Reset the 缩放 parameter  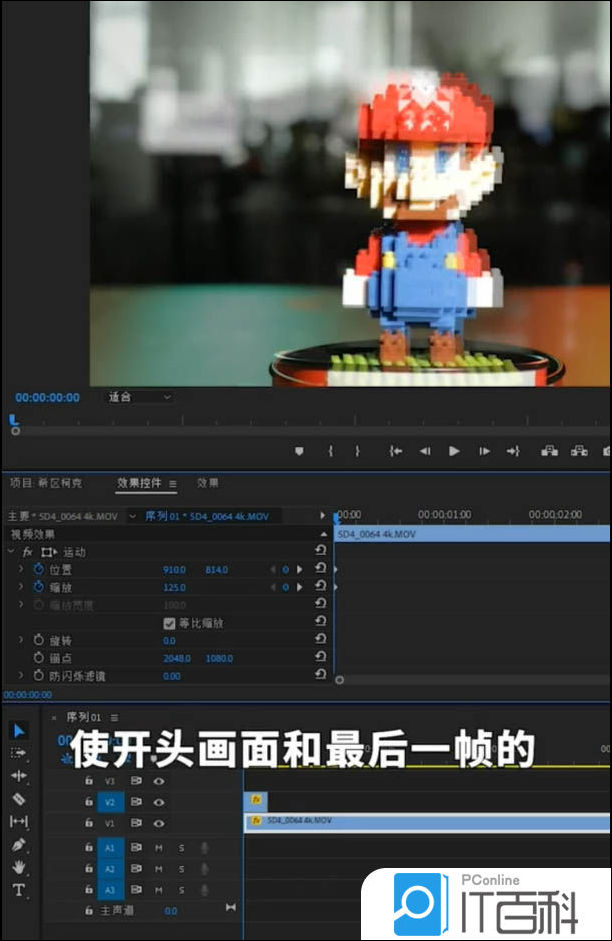click(320, 585)
